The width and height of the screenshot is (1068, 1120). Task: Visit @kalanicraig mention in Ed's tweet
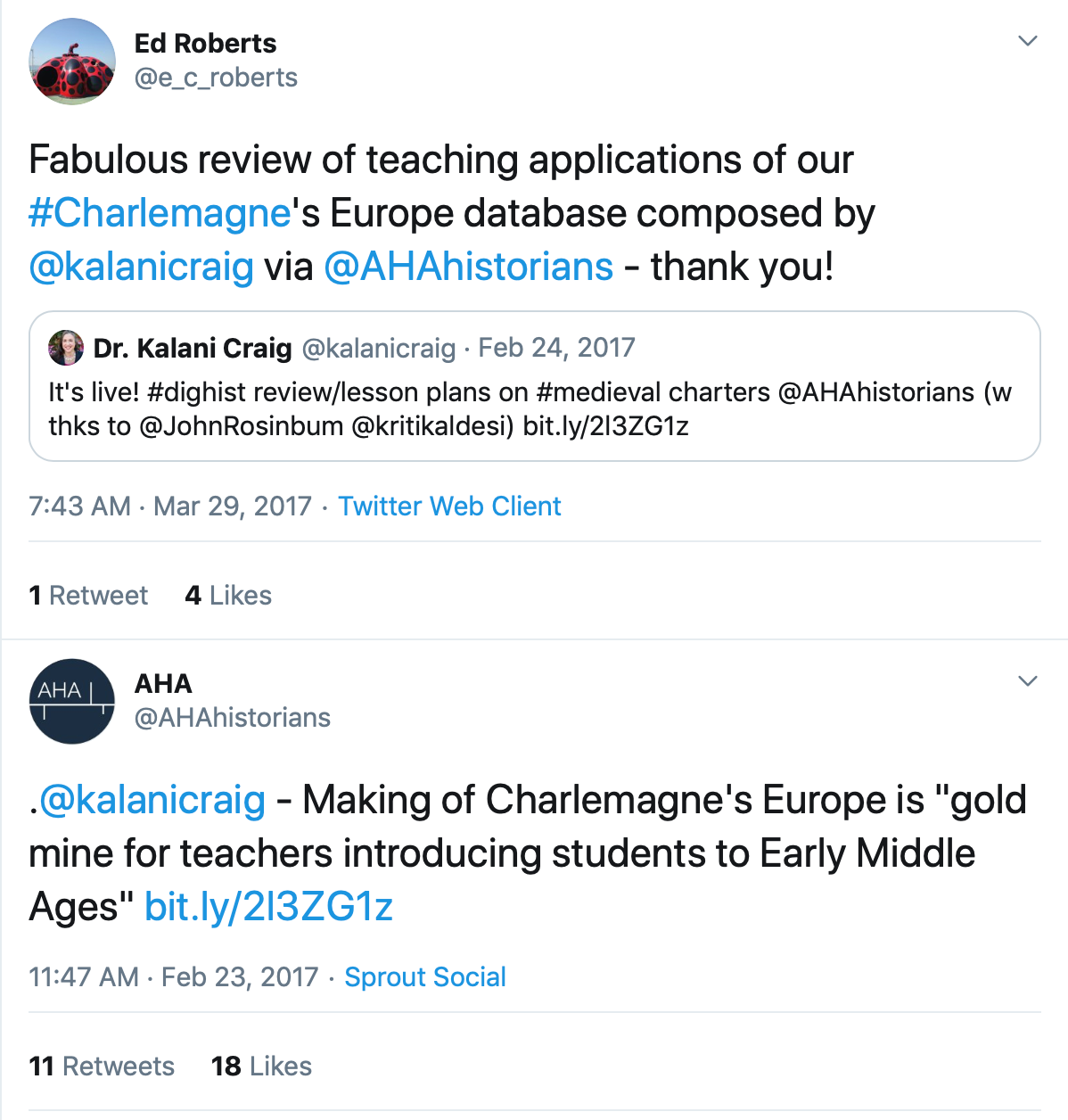tap(142, 267)
